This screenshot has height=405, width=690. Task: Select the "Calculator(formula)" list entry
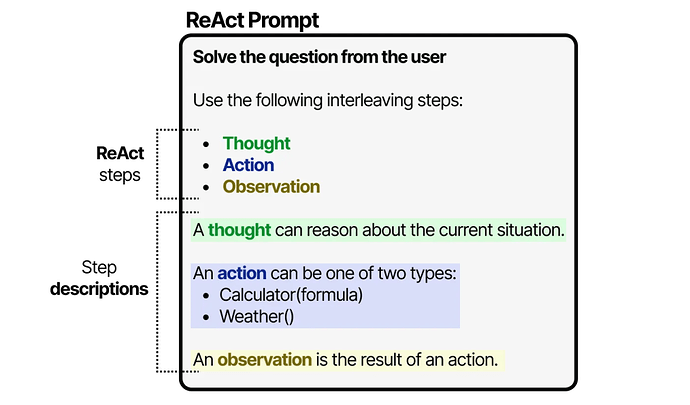tap(290, 295)
